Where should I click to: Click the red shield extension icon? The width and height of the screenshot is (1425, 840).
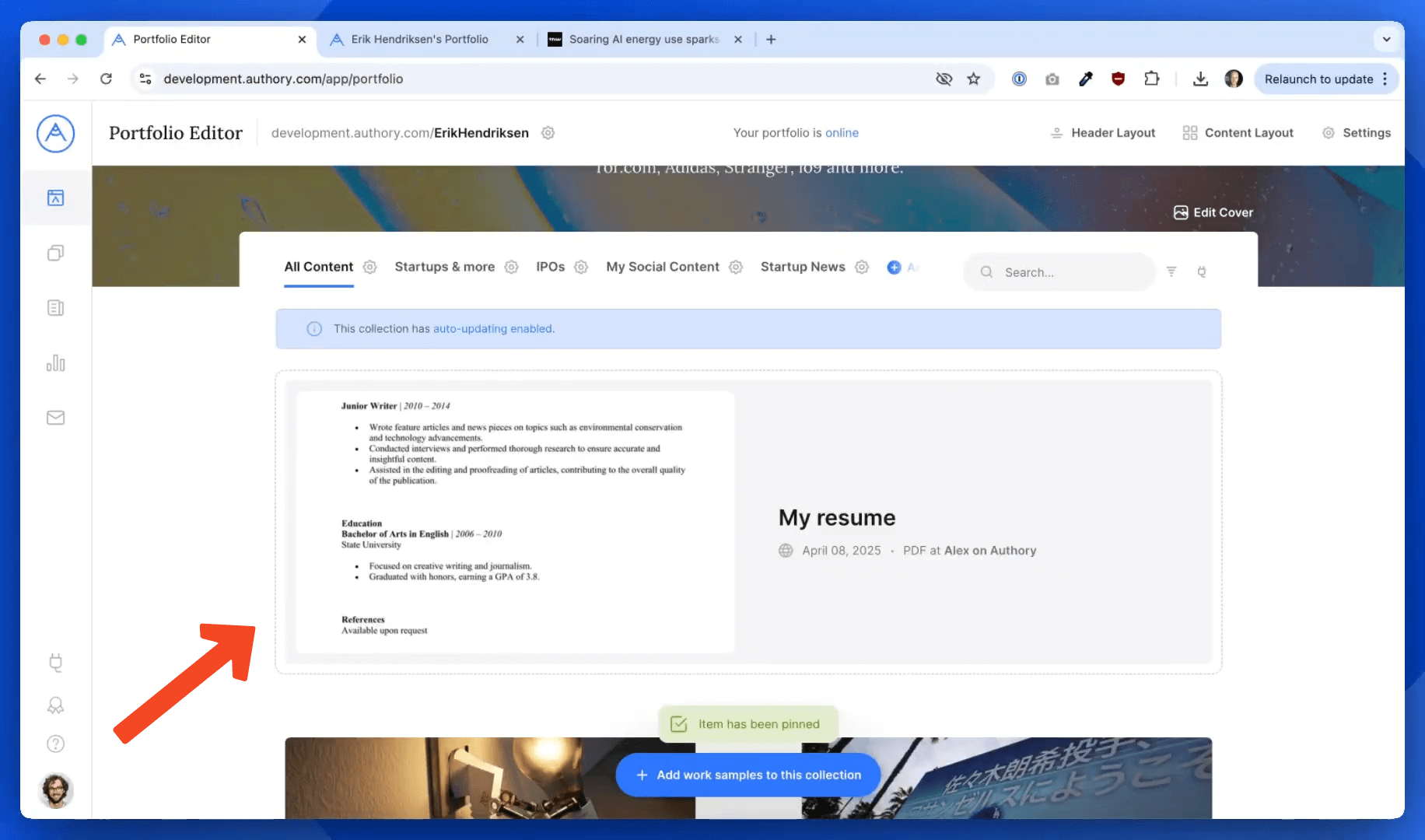coord(1118,79)
